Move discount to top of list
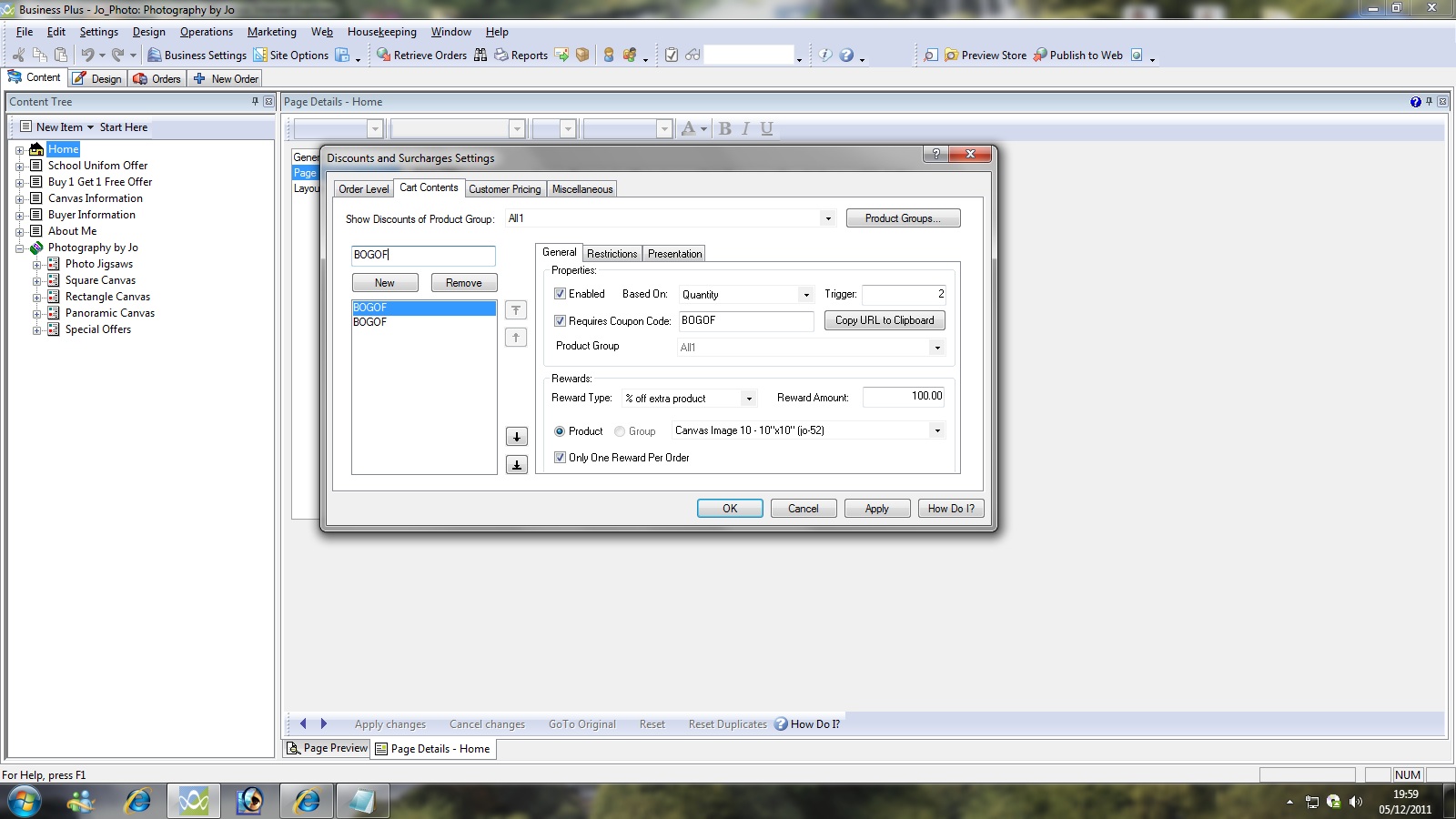 click(x=516, y=310)
